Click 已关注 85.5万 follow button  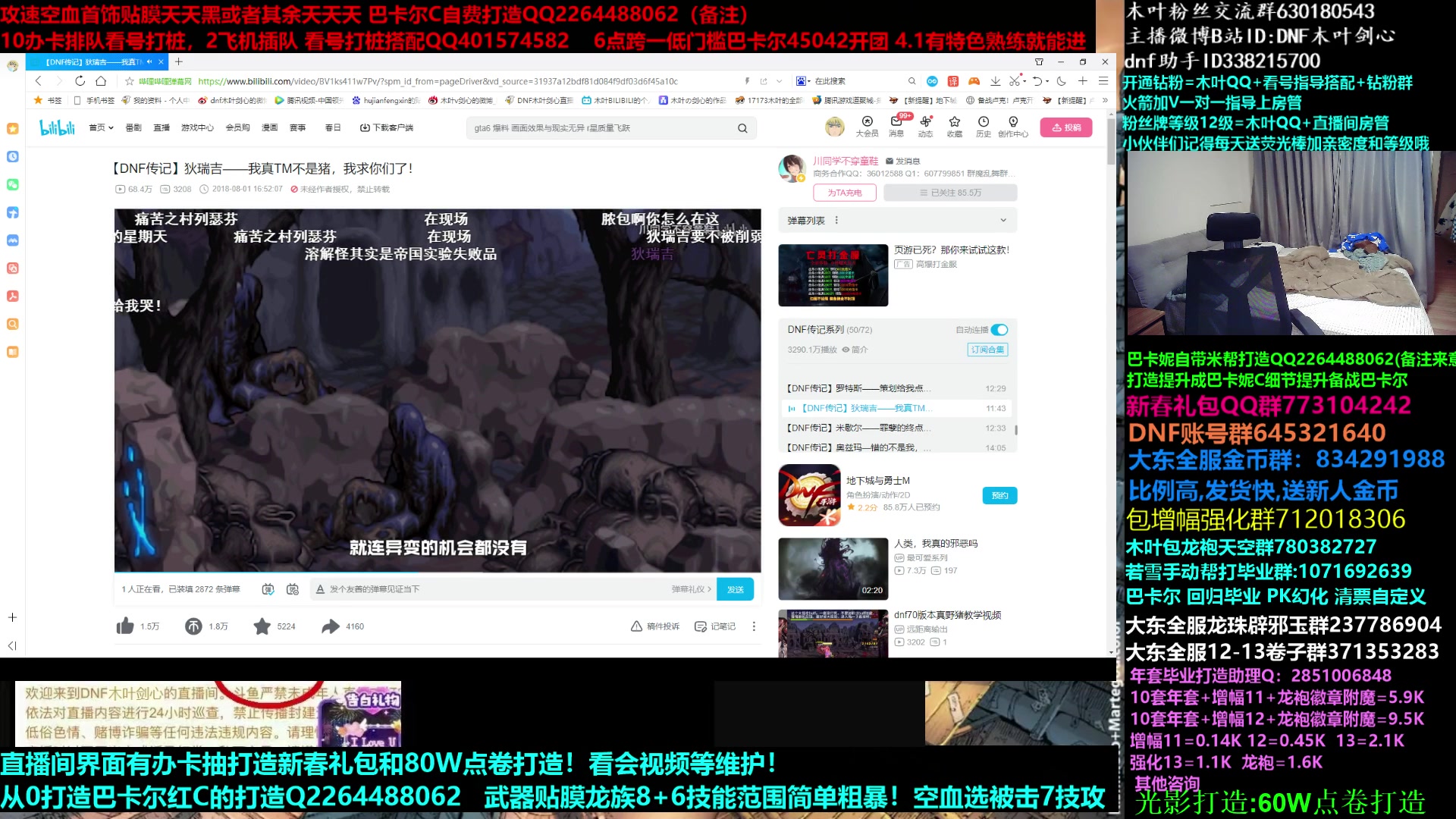pos(950,193)
